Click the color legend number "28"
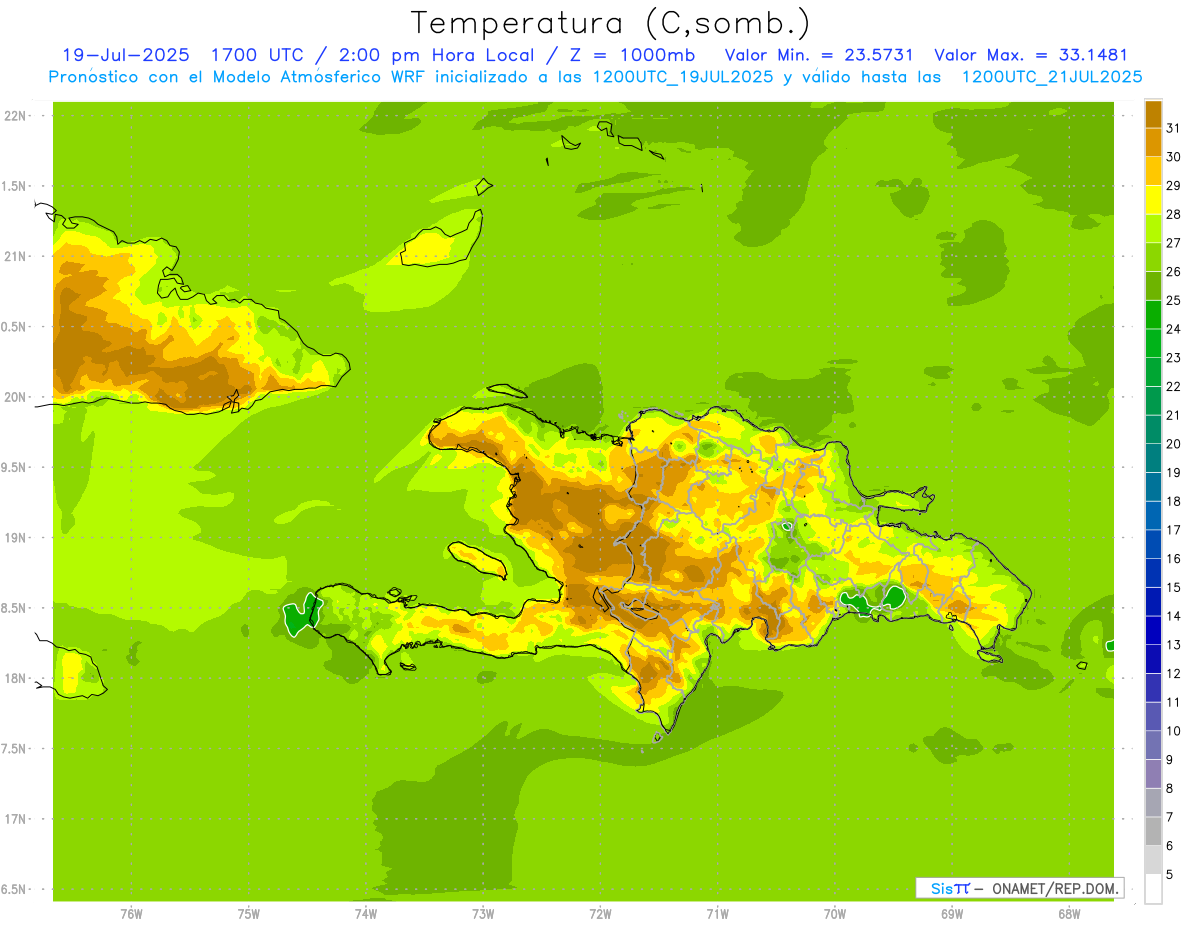The height and width of the screenshot is (927, 1200). 1174,215
